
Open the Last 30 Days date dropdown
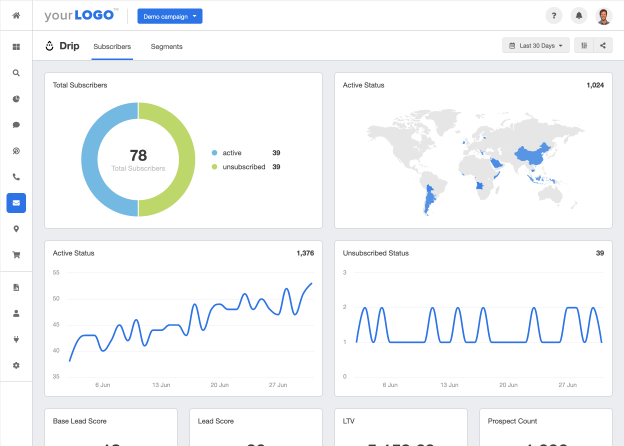pyautogui.click(x=536, y=45)
